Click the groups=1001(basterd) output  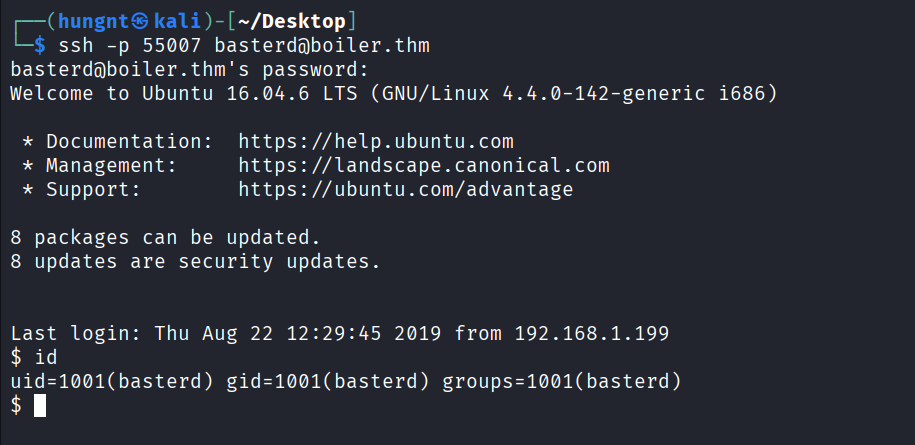click(x=562, y=381)
